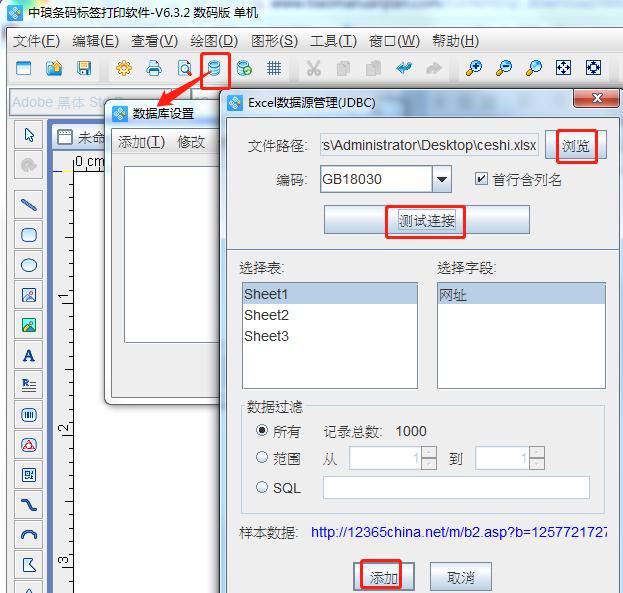Viewport: 623px width, 593px height.
Task: Create a new label document icon
Action: pos(23,68)
